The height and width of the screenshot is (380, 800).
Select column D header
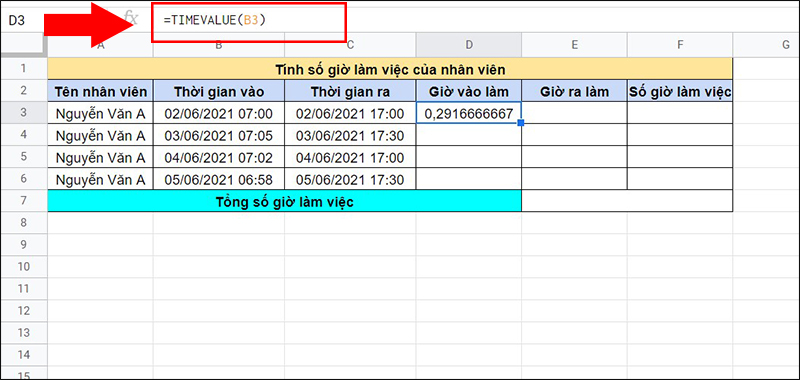(469, 45)
